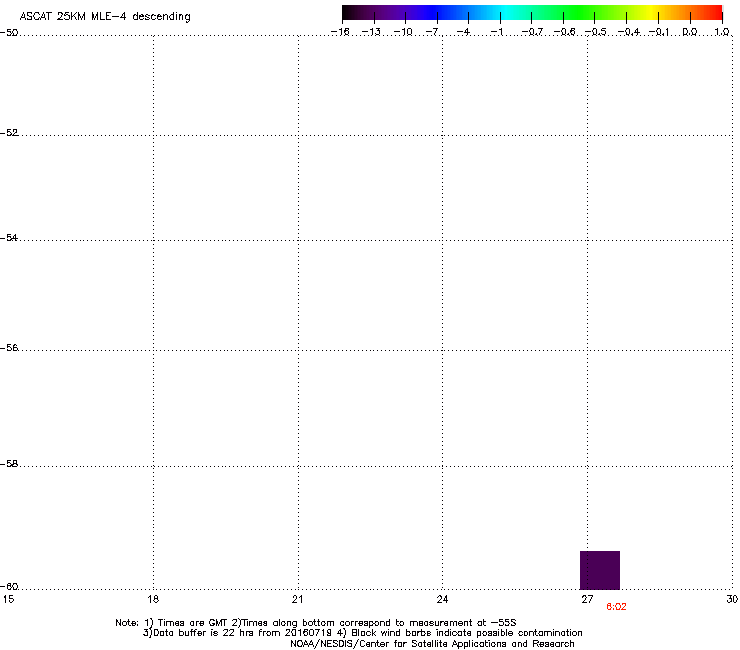Click the NOAA/NESDIS credit line
This screenshot has height=650, width=740.
(x=432, y=644)
